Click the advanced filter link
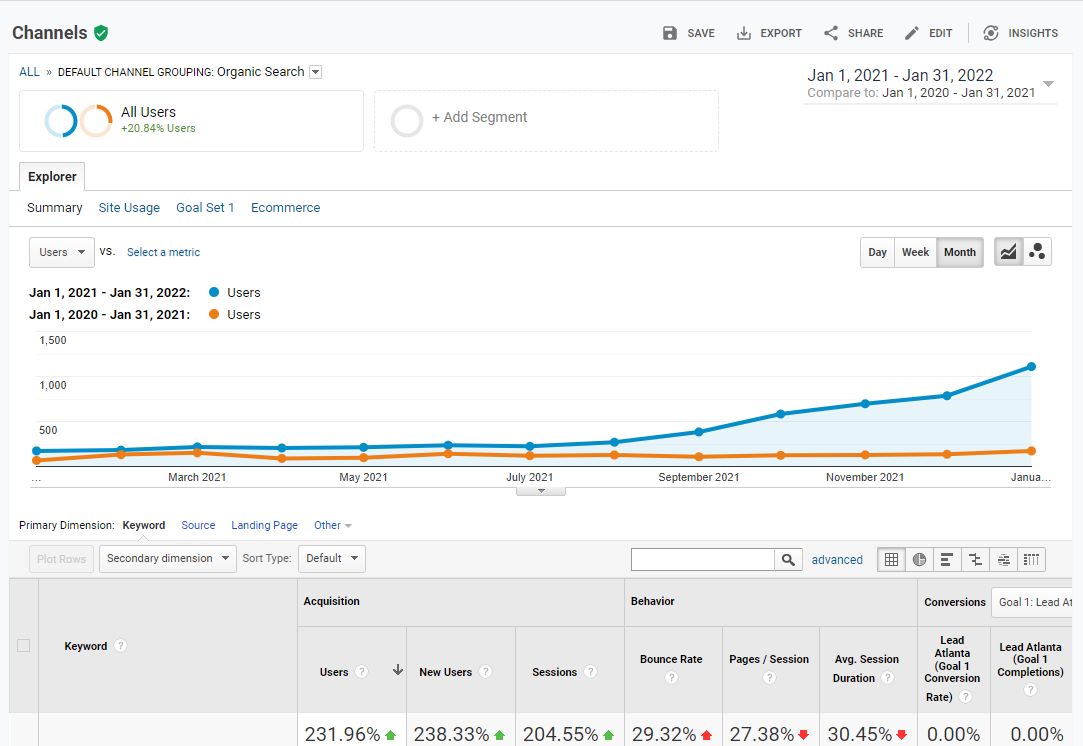1083x746 pixels. (x=837, y=560)
